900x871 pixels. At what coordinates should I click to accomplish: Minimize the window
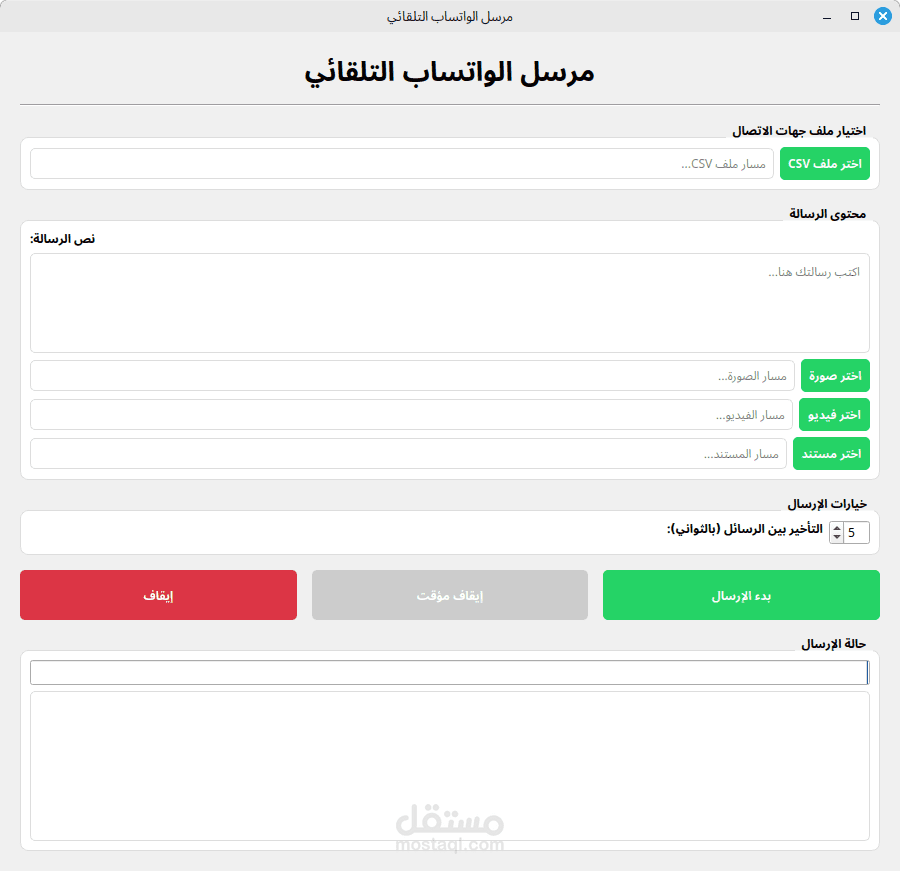827,17
